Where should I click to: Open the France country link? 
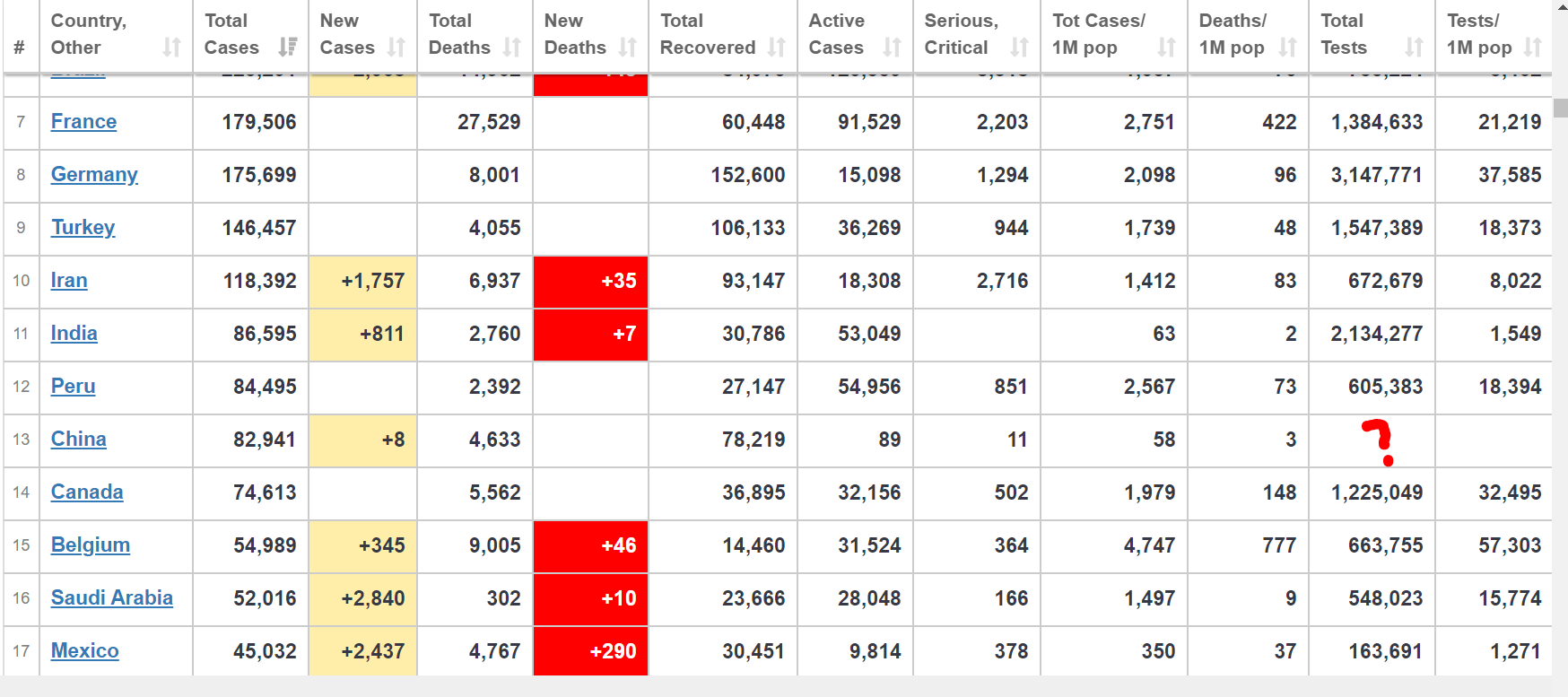pyautogui.click(x=83, y=122)
